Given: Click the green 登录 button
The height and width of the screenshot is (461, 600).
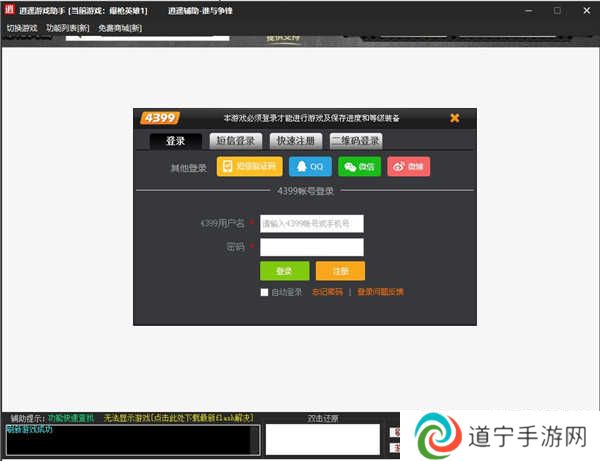Looking at the screenshot, I should click(x=285, y=271).
